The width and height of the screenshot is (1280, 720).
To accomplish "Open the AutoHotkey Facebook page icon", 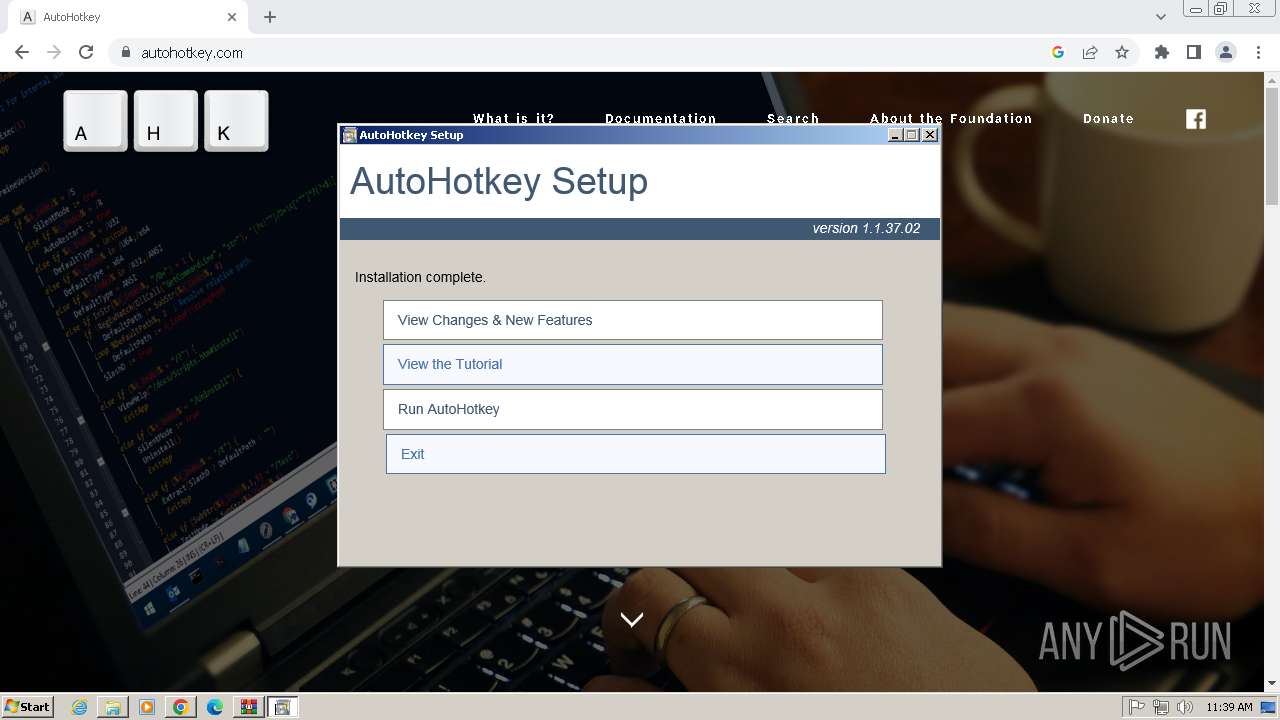I will point(1196,119).
